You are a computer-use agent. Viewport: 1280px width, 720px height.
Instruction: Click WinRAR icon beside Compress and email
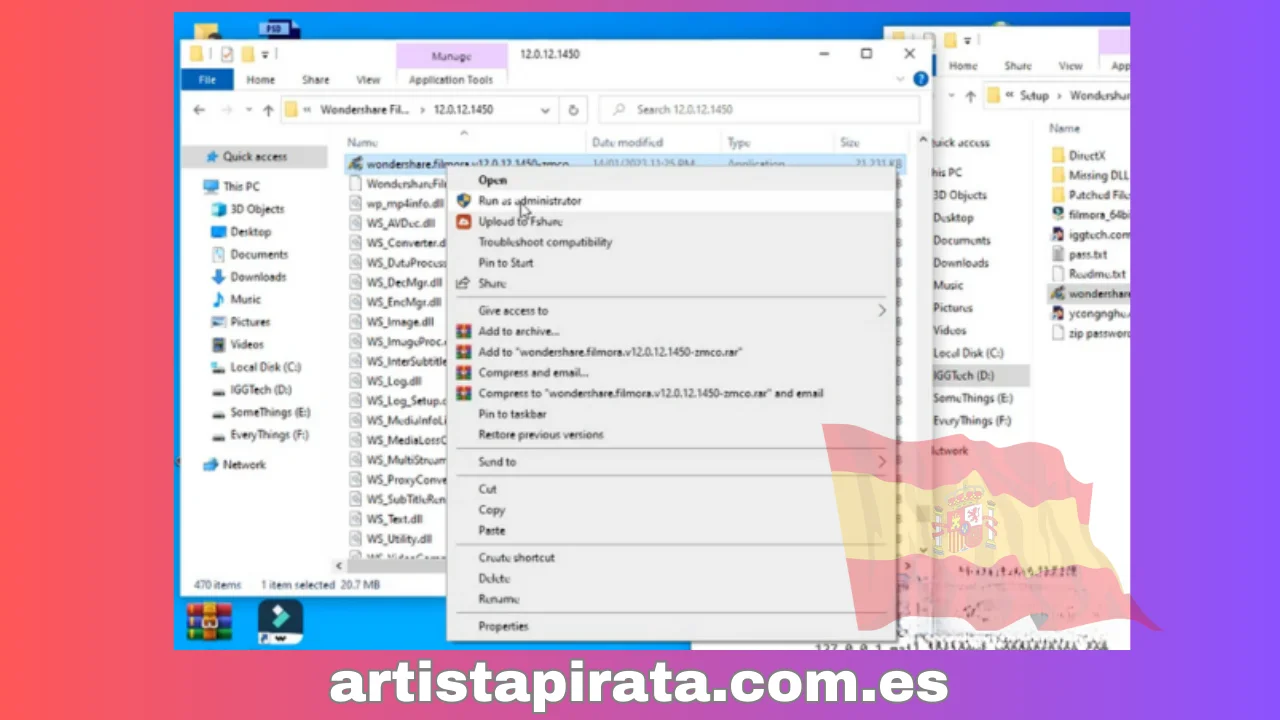coord(463,373)
